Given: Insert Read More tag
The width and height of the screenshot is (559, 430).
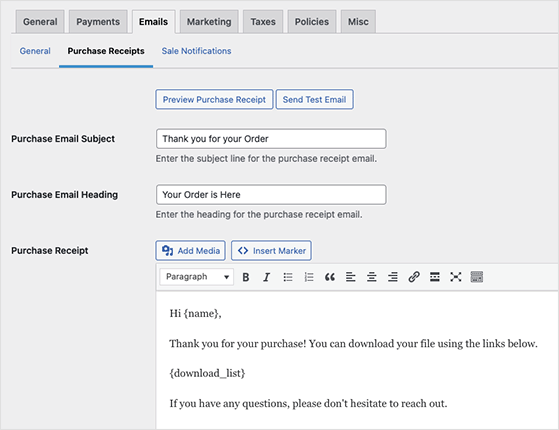Looking at the screenshot, I should click(435, 277).
